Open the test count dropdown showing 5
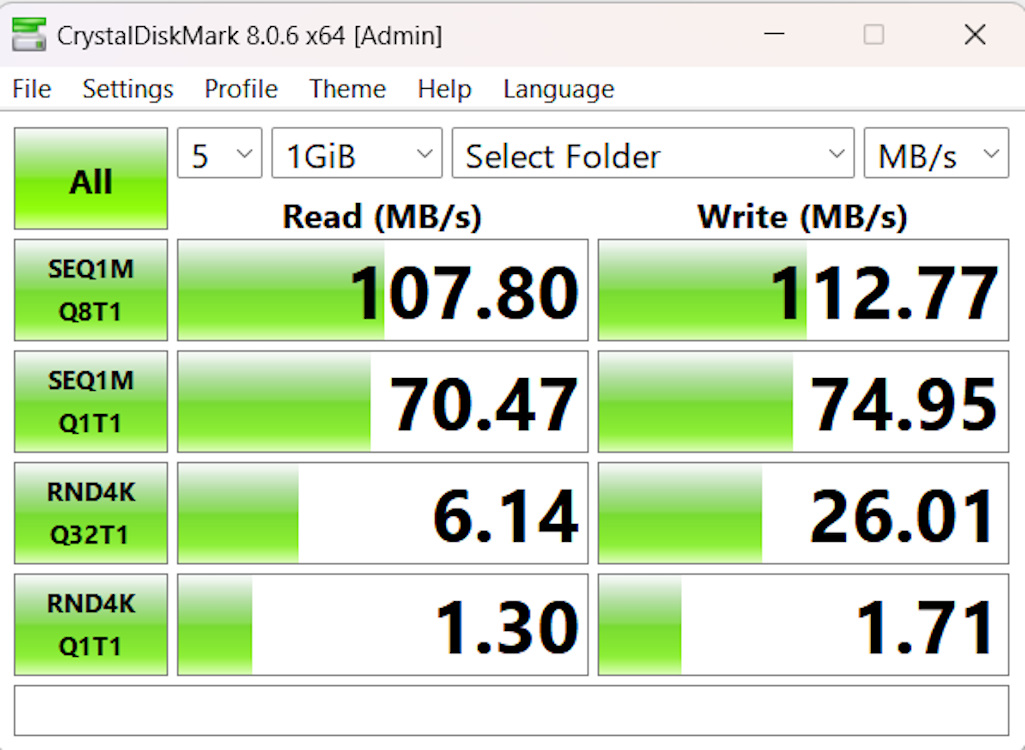The height and width of the screenshot is (750, 1025). (x=220, y=153)
